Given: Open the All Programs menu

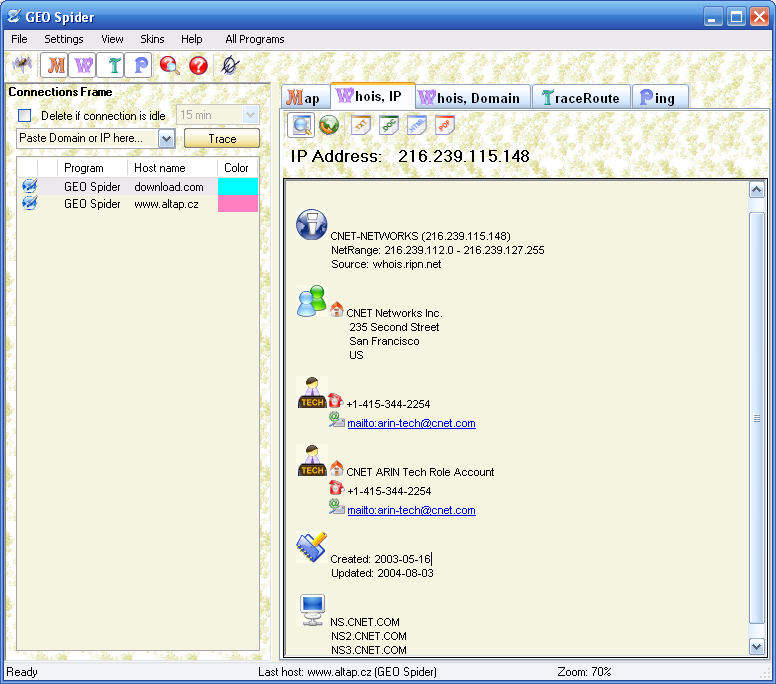Looking at the screenshot, I should coord(255,39).
